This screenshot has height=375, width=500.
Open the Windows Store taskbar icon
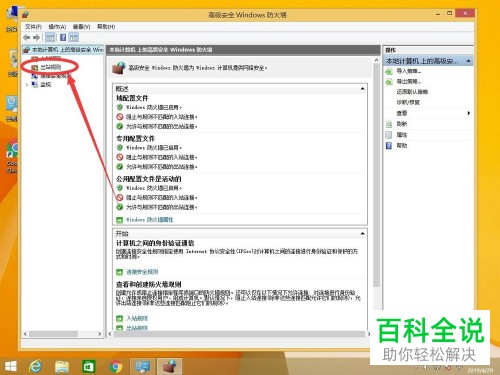click(89, 366)
